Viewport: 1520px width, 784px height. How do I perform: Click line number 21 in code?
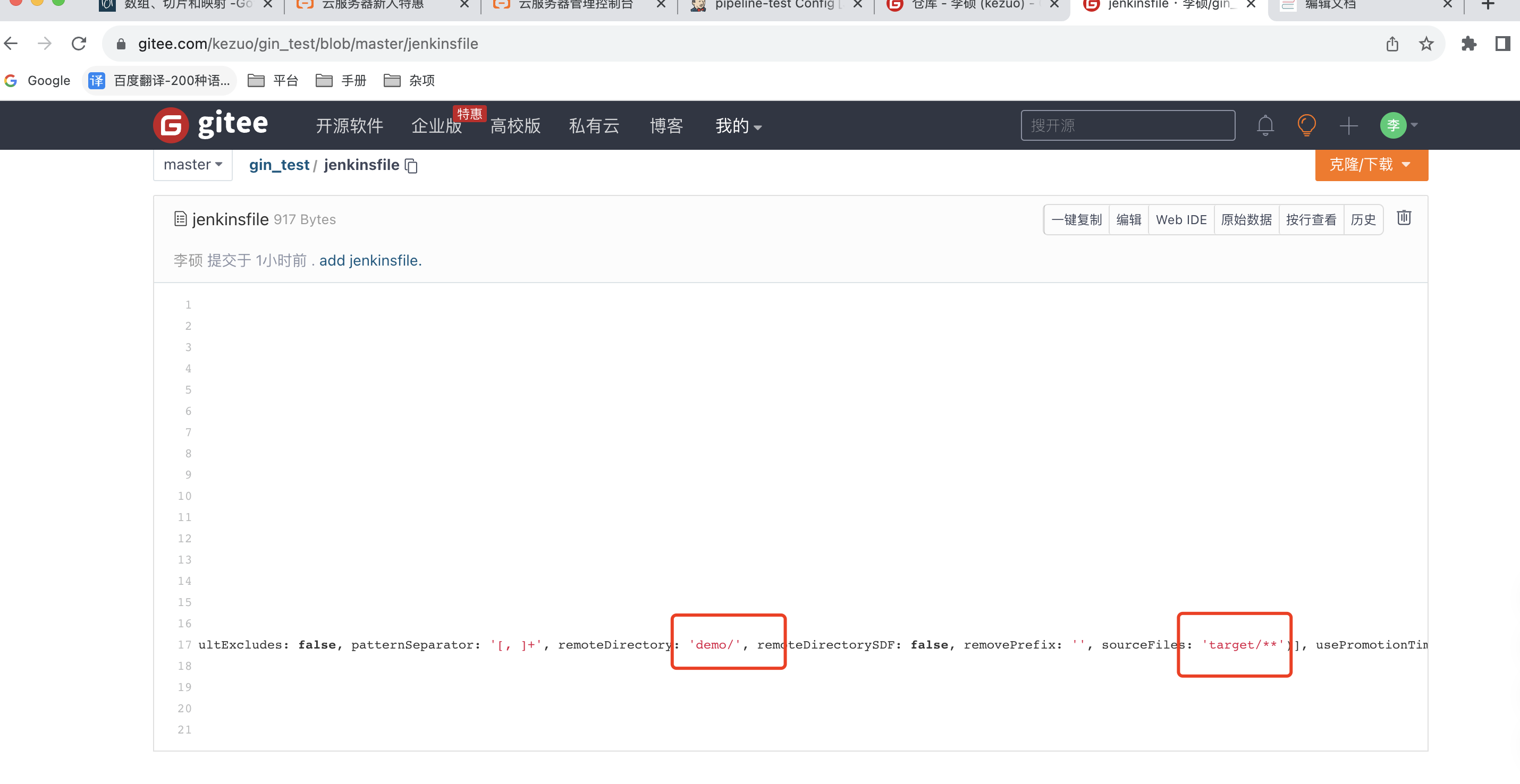point(184,730)
